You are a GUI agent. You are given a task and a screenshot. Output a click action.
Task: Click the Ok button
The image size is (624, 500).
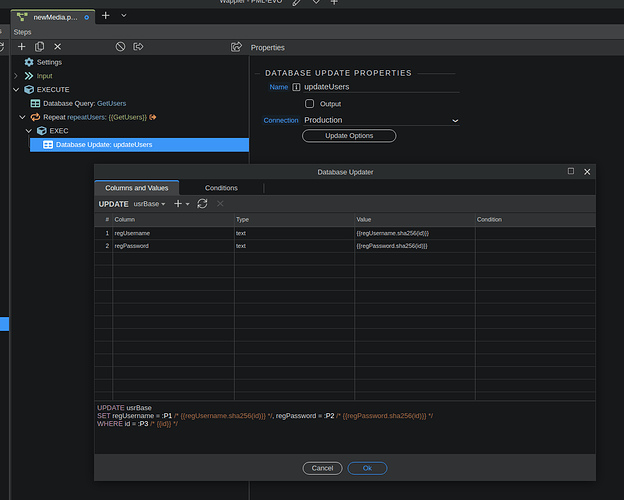[367, 468]
